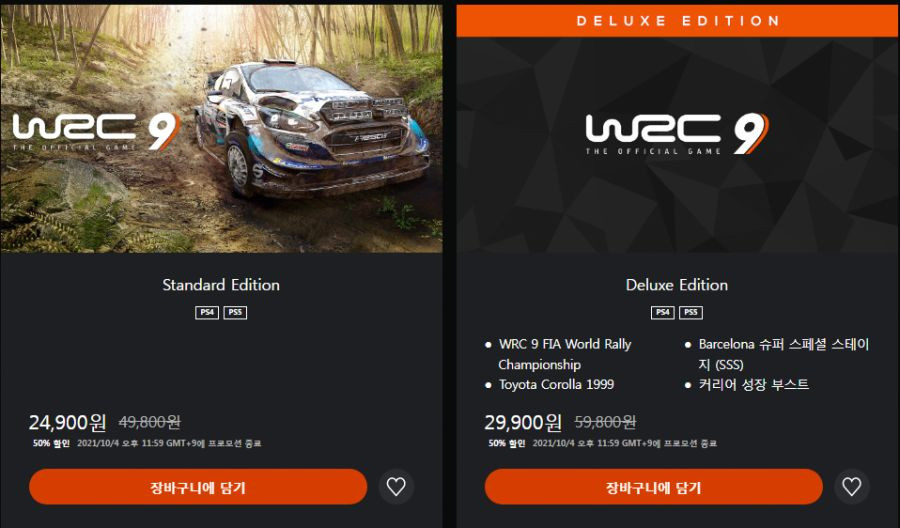Click the WRC 9 FIA World Rally Championship item

[565, 354]
